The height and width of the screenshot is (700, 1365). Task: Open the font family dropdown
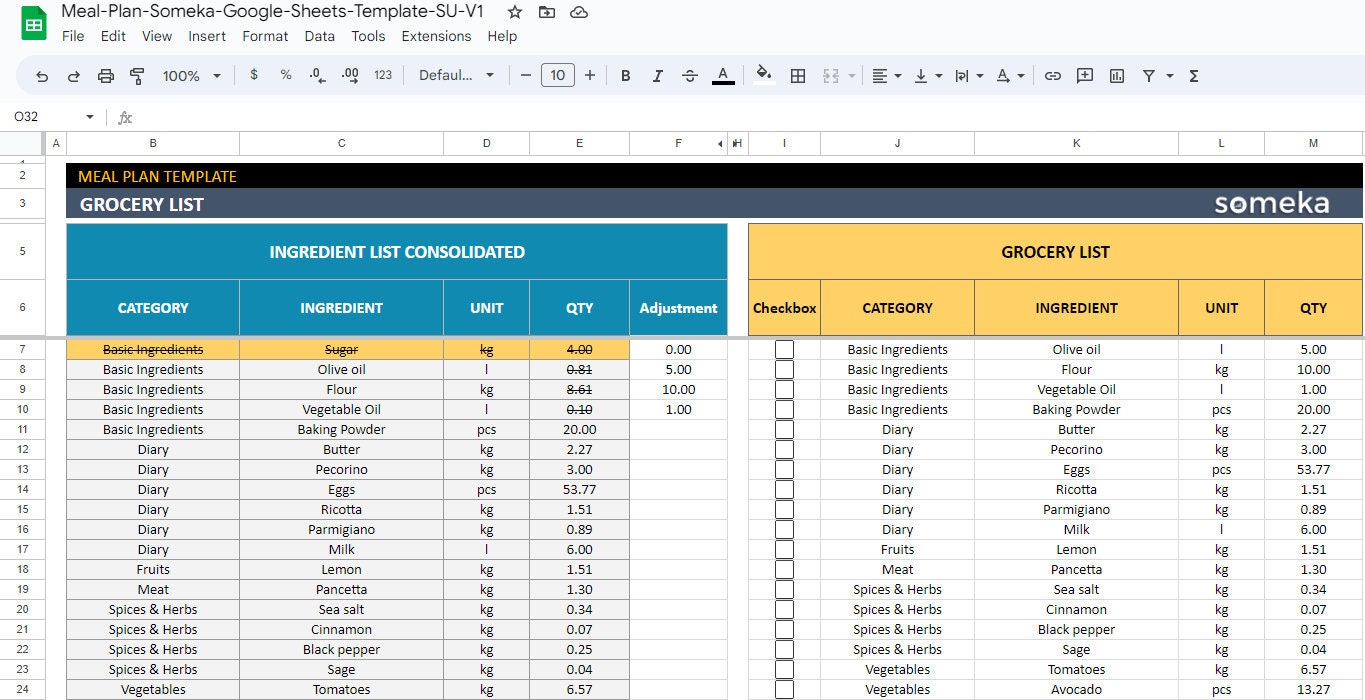(456, 75)
